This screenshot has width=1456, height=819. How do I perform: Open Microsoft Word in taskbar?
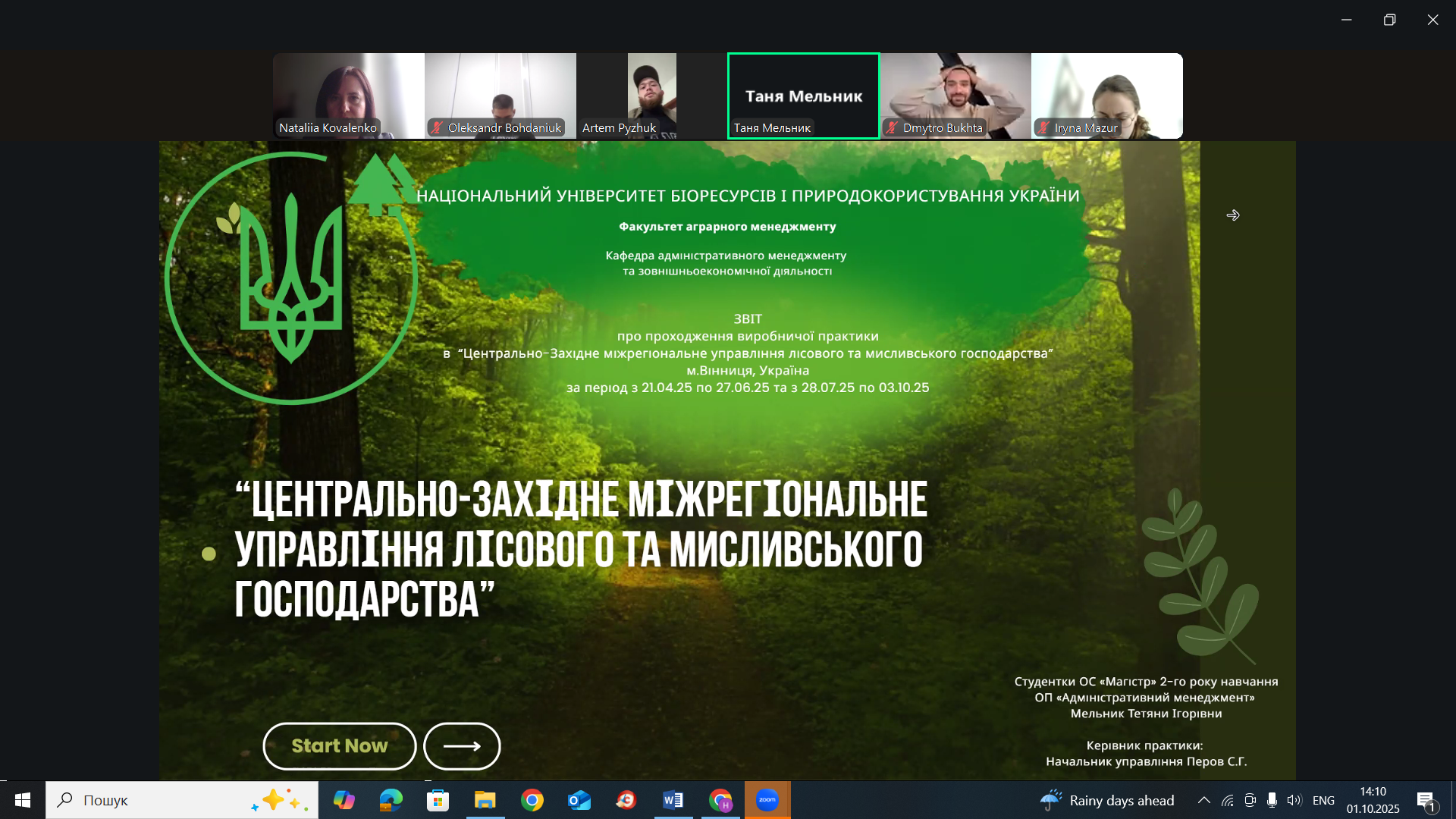(673, 800)
